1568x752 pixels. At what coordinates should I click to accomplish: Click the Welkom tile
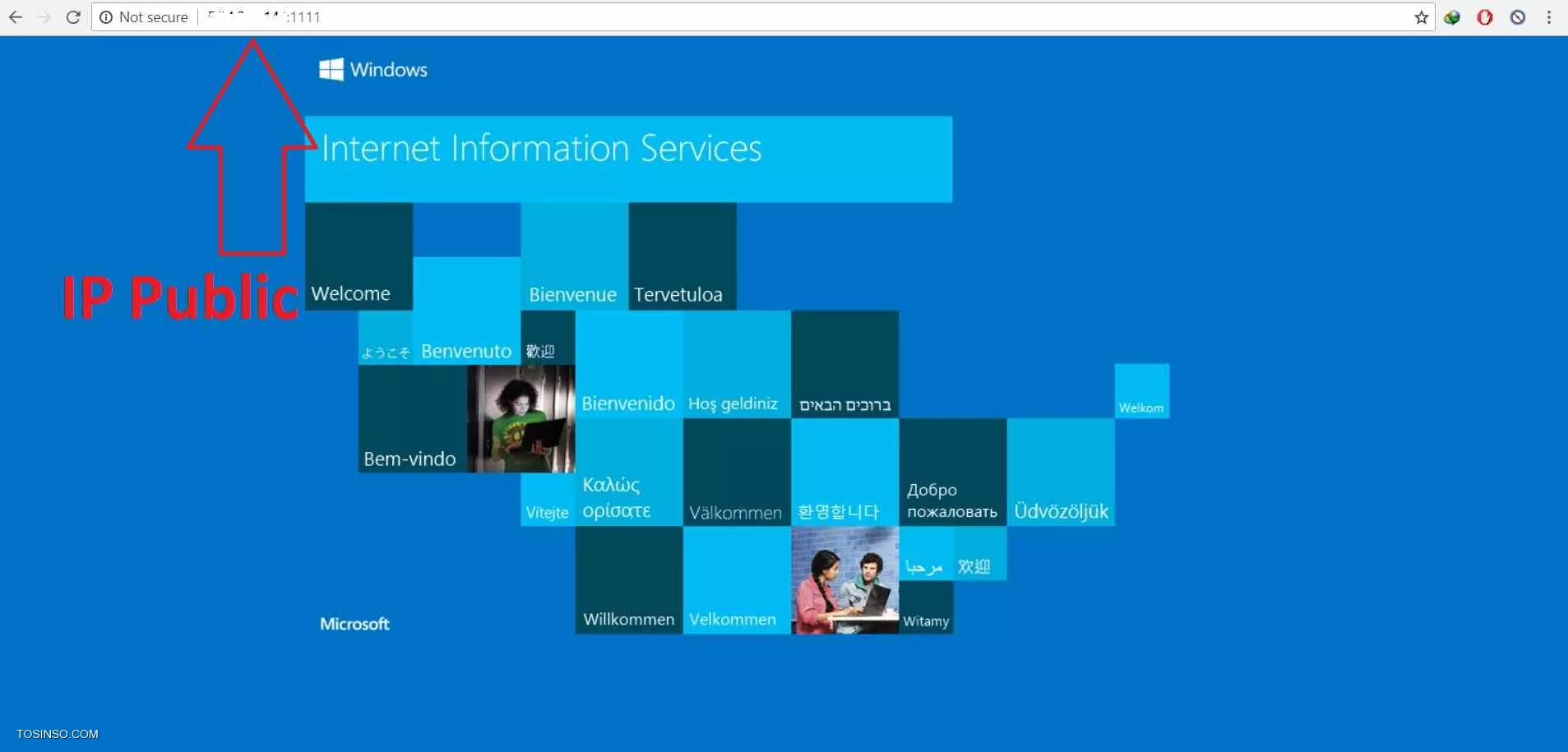pos(1142,391)
